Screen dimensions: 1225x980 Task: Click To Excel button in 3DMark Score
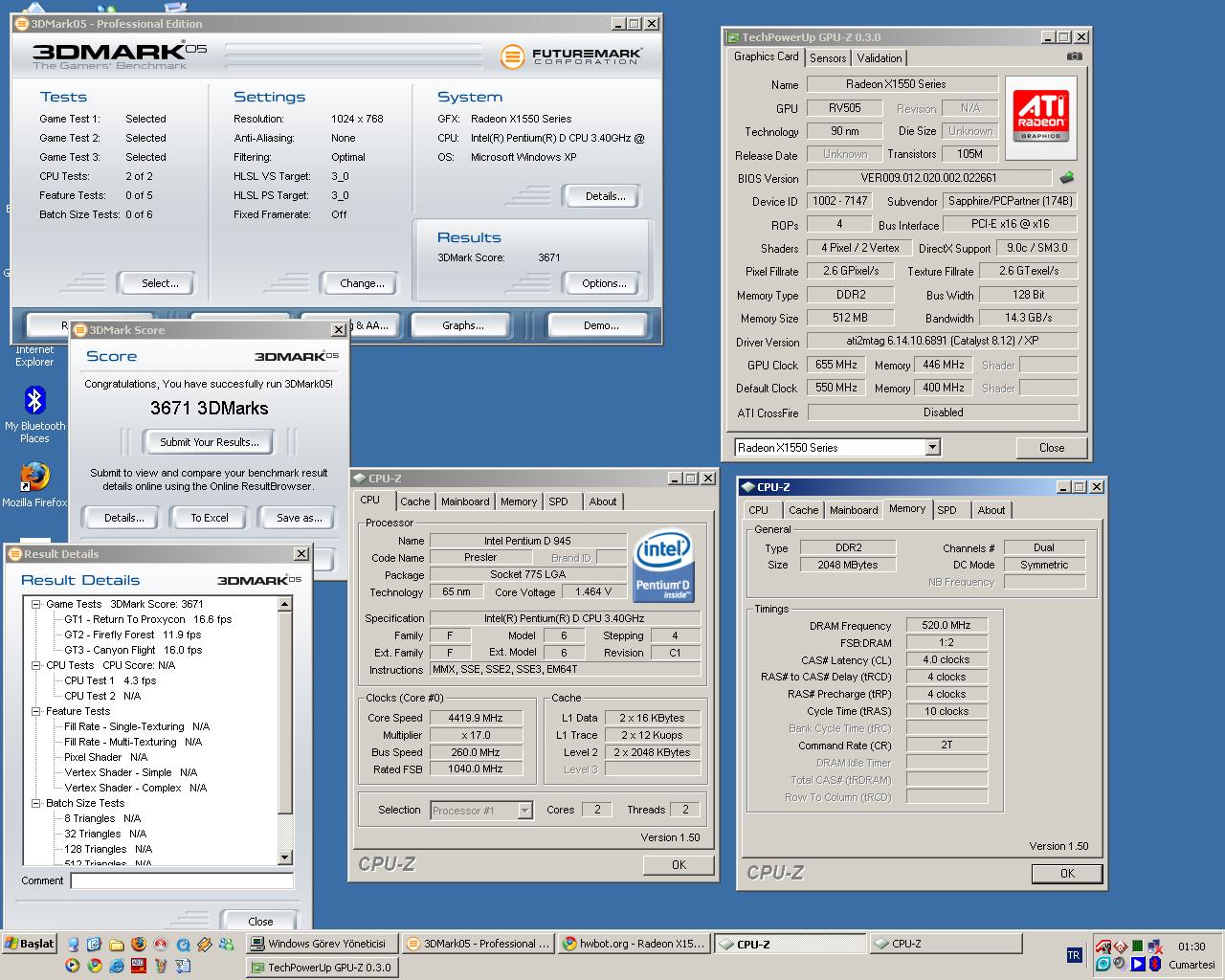click(209, 518)
